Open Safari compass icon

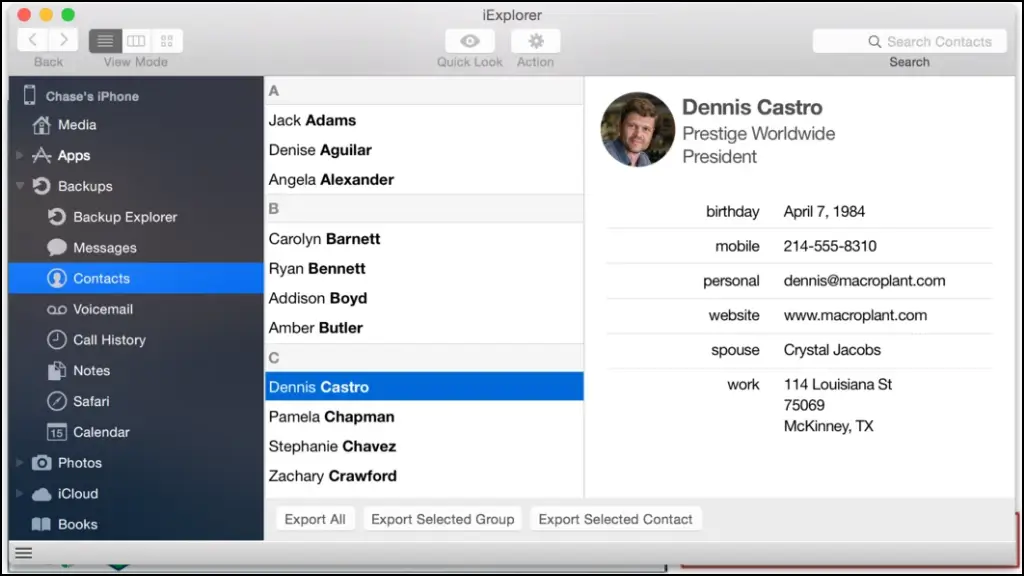coord(57,401)
